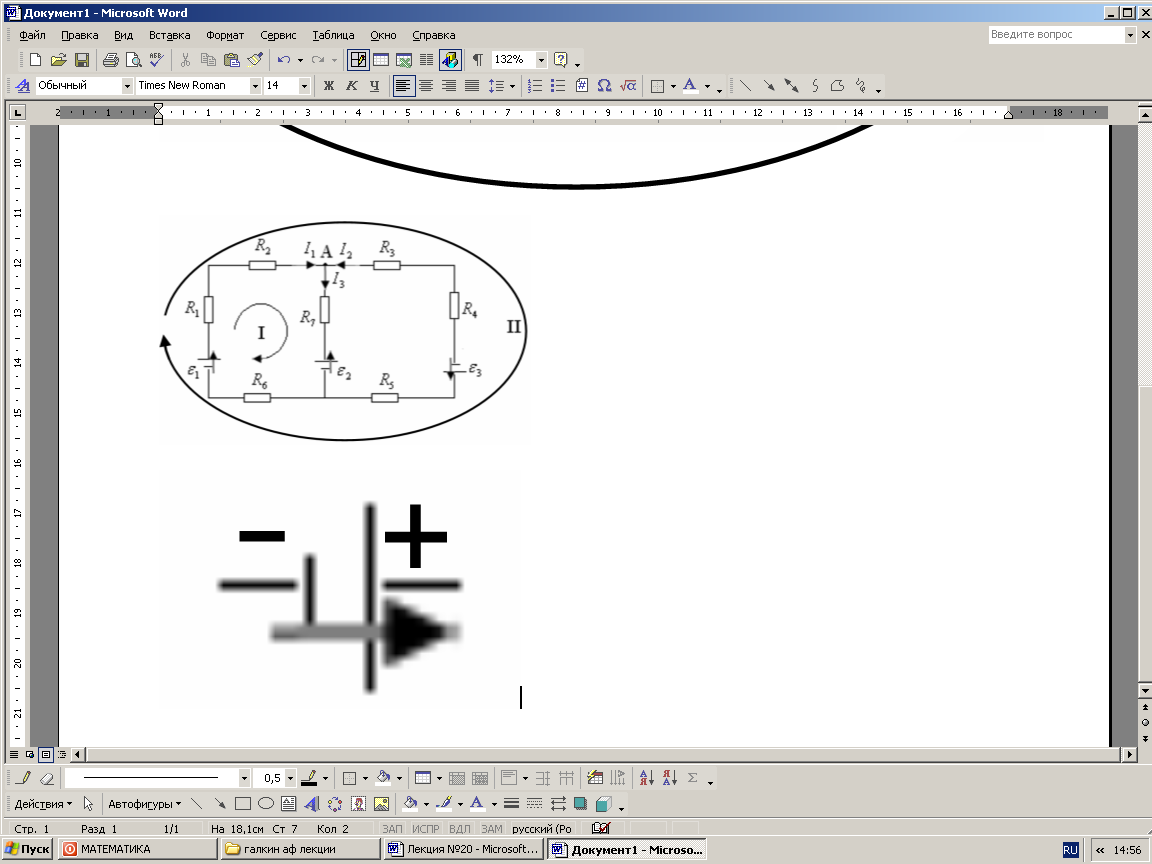This screenshot has height=864, width=1152.
Task: Open print preview
Action: (x=133, y=60)
